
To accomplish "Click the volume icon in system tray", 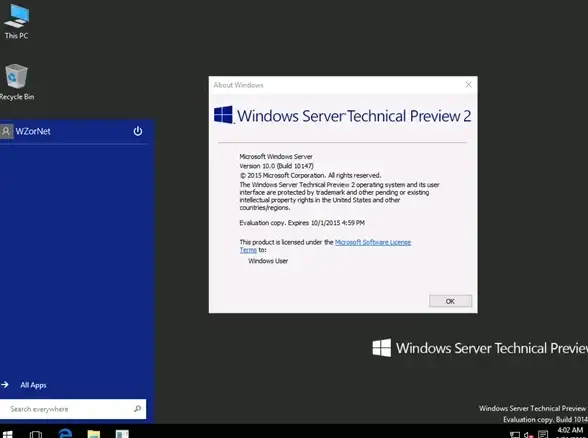I will click(528, 435).
